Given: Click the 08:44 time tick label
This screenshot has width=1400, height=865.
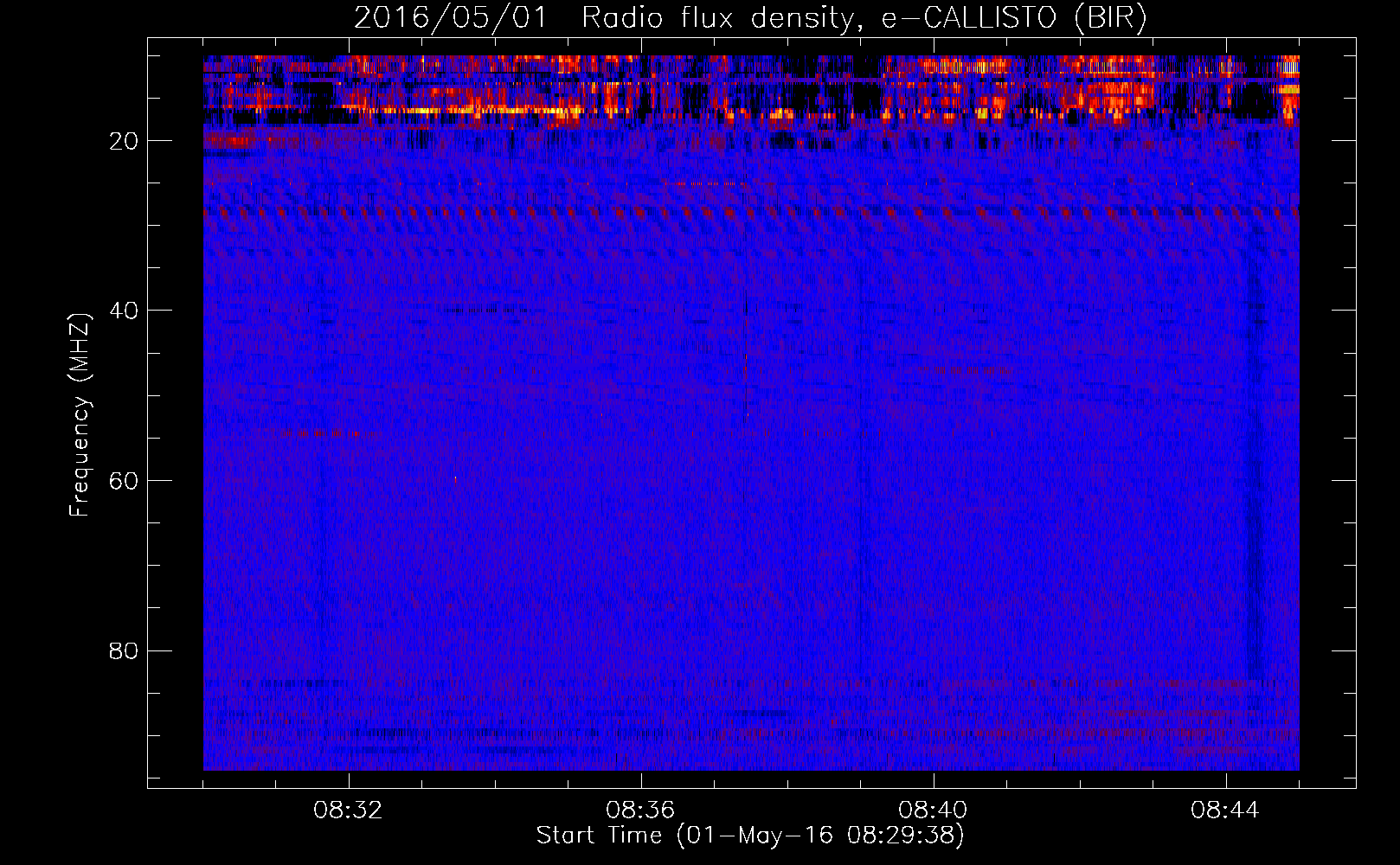Looking at the screenshot, I should (x=1225, y=811).
